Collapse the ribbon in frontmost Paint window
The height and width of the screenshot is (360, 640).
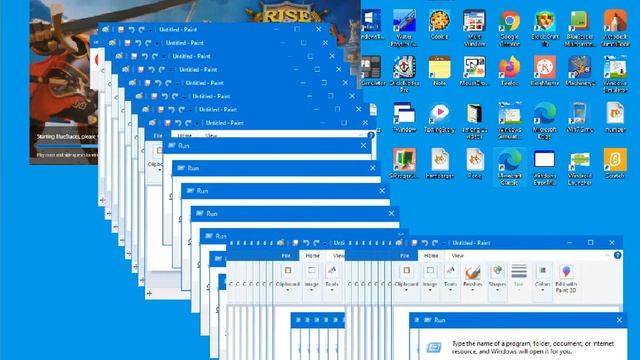pos(607,255)
